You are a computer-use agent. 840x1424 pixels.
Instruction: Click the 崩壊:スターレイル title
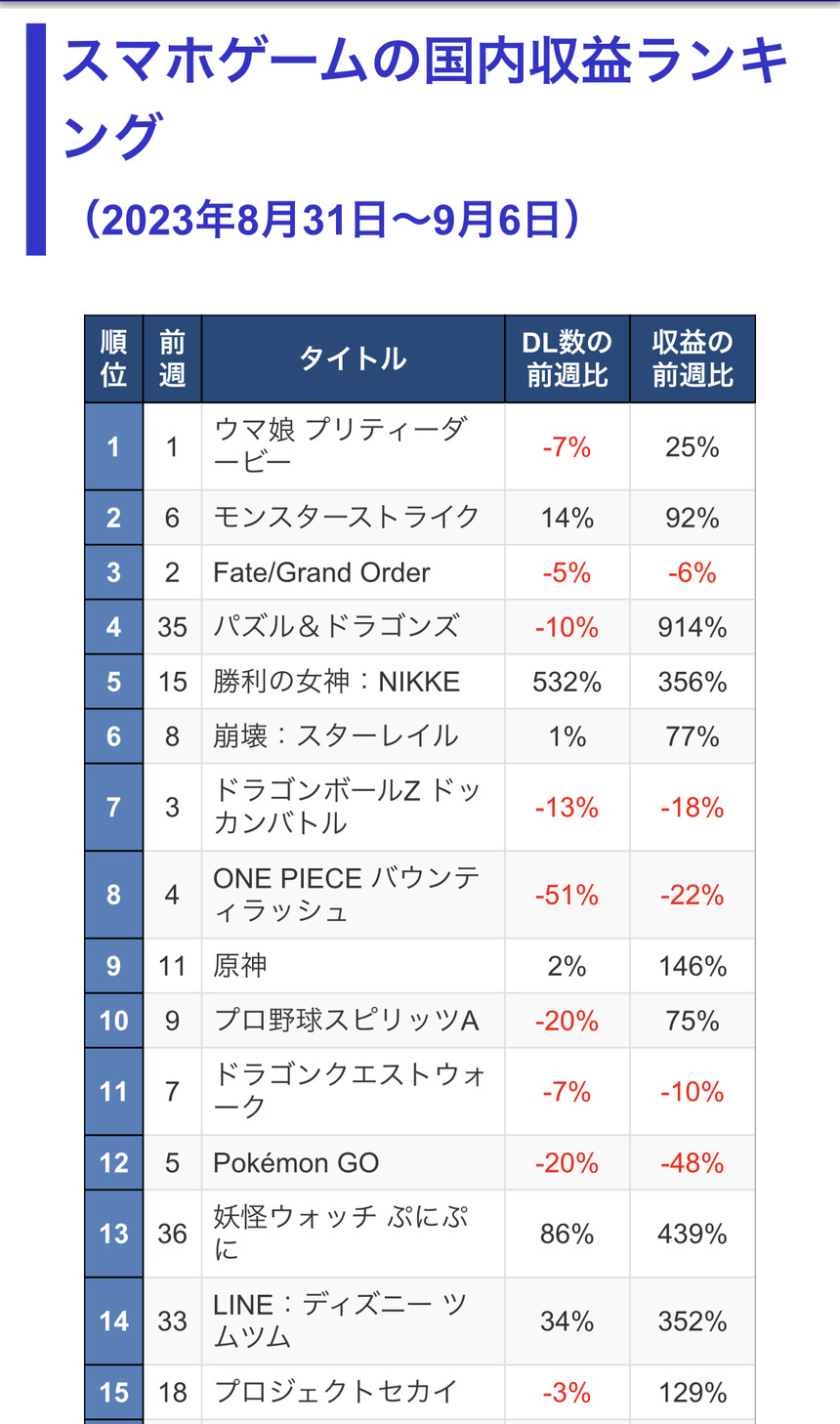335,736
